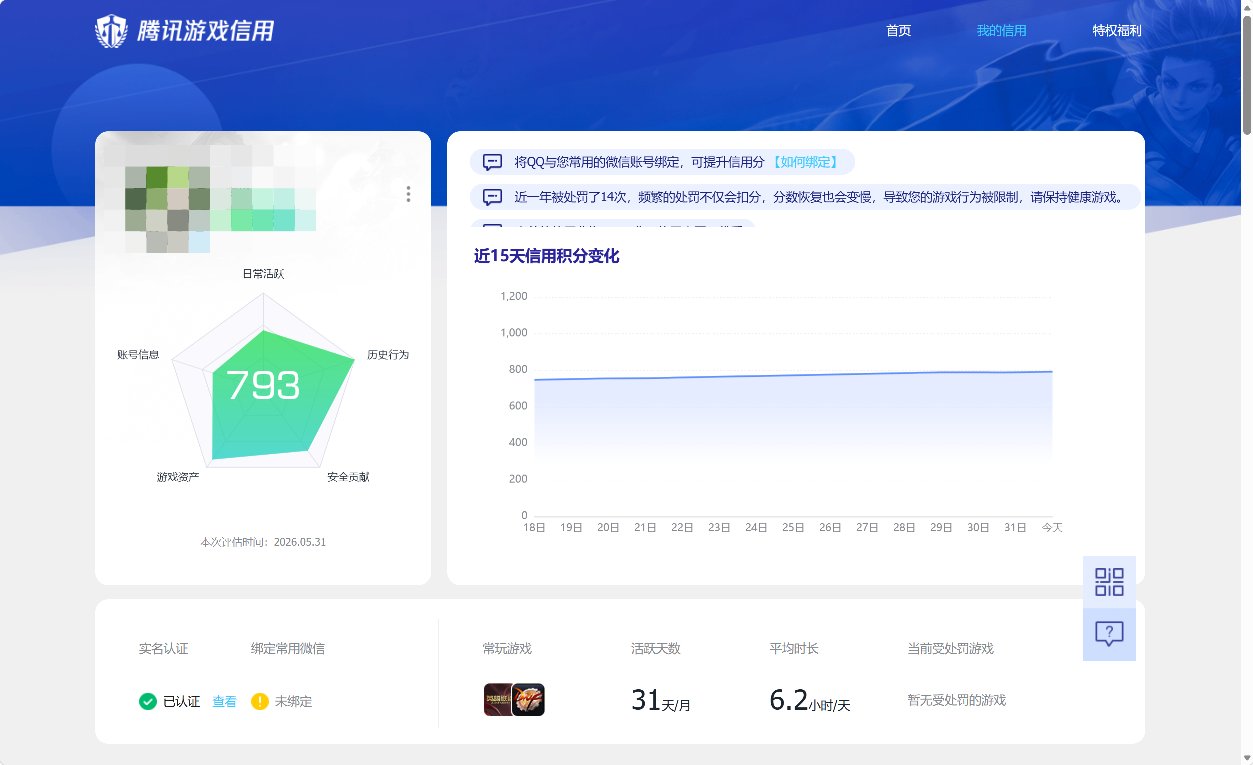Image resolution: width=1253 pixels, height=765 pixels.
Task: Click the 6.2小时/天 average duration value
Action: pyautogui.click(x=810, y=701)
